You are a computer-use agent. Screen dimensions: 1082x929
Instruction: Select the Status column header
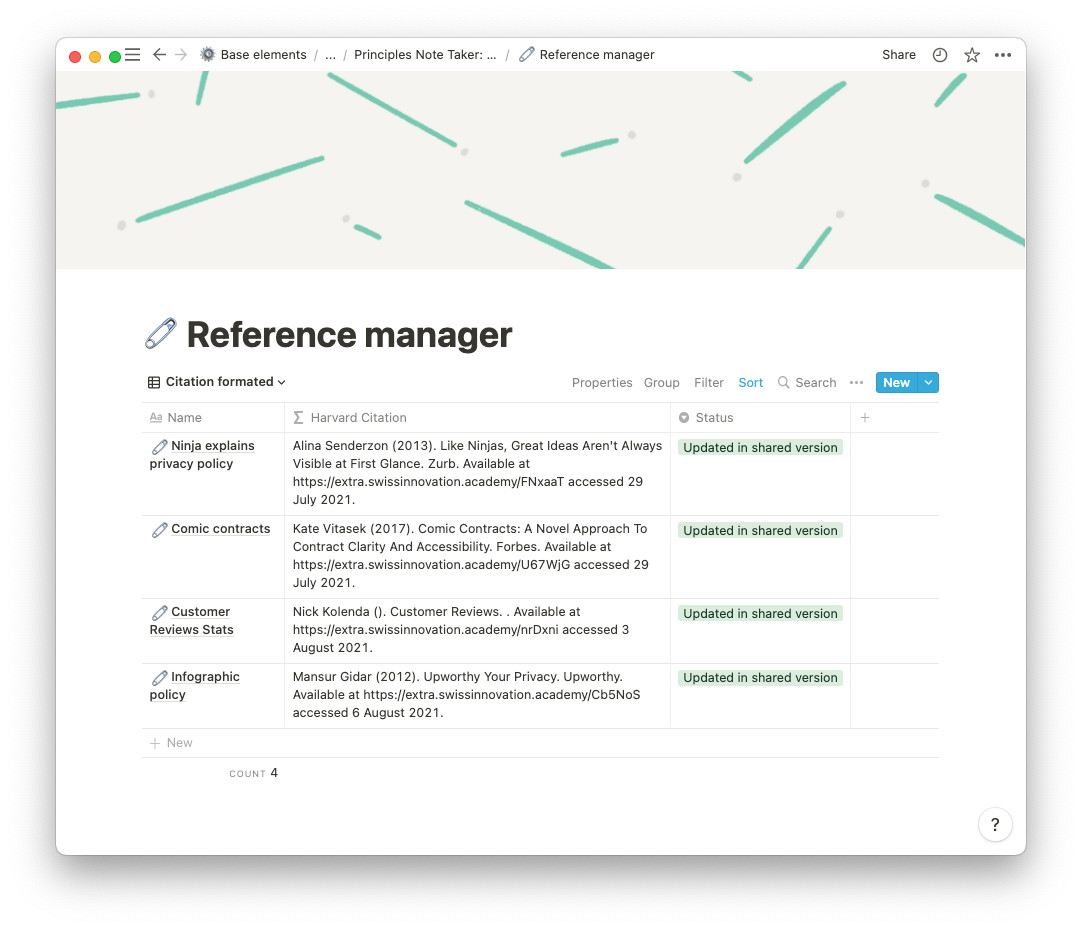[x=714, y=418]
